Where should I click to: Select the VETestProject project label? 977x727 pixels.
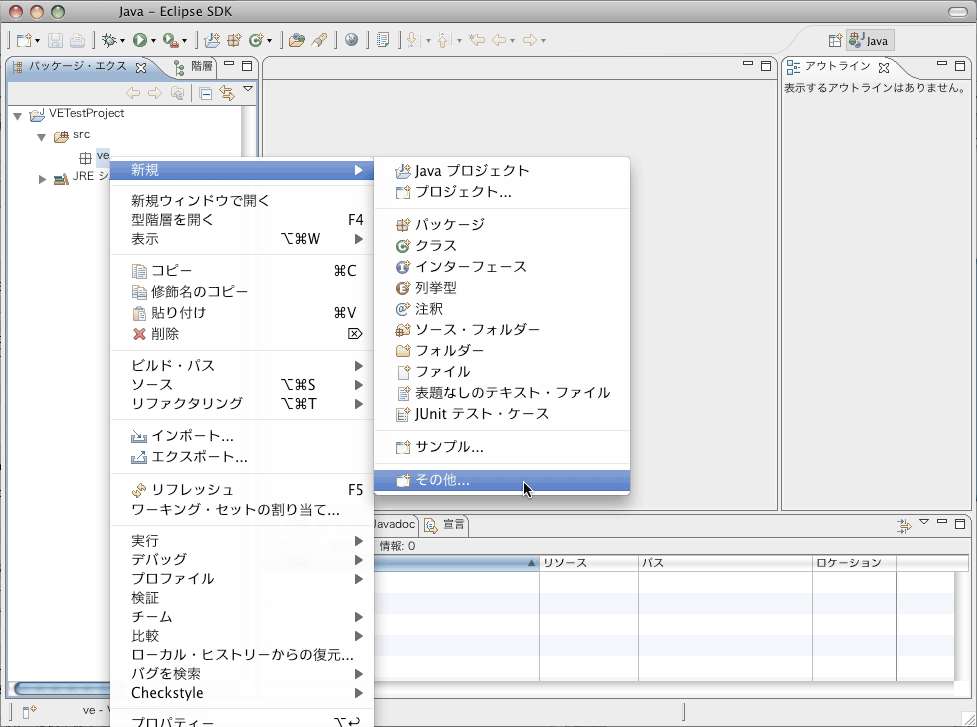pyautogui.click(x=87, y=113)
